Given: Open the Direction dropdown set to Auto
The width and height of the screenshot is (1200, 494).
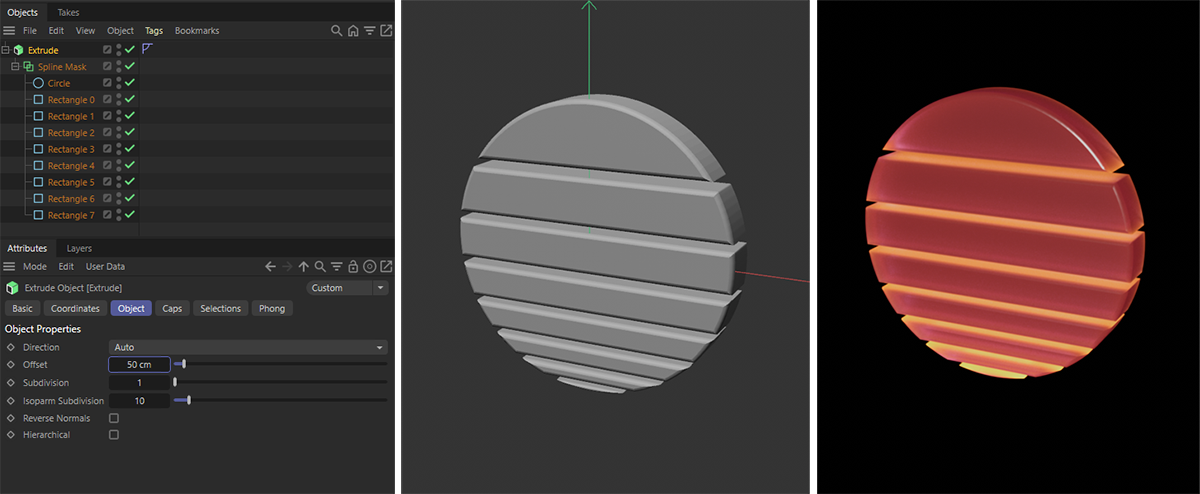Looking at the screenshot, I should tap(248, 347).
